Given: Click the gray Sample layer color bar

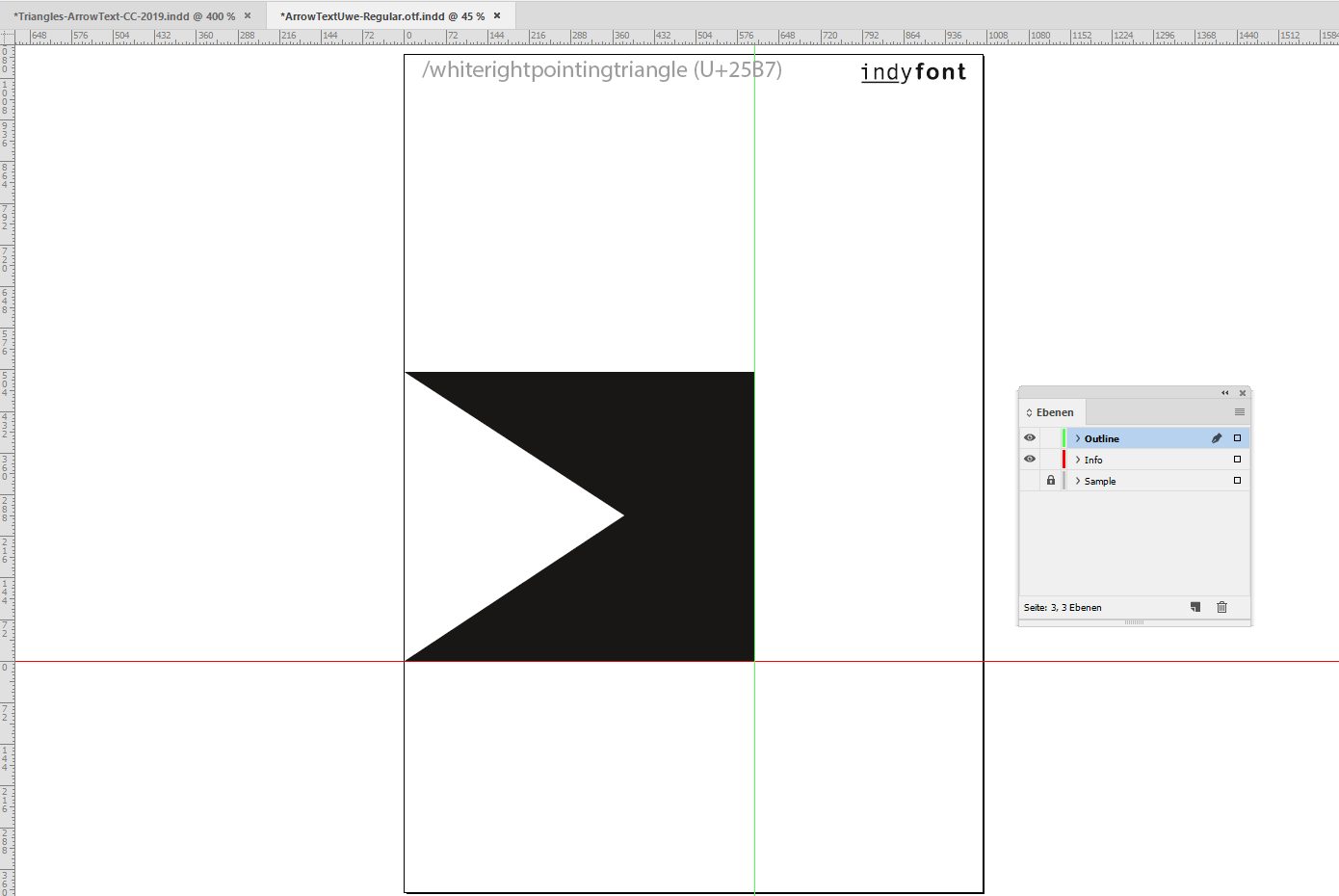Looking at the screenshot, I should (x=1064, y=481).
